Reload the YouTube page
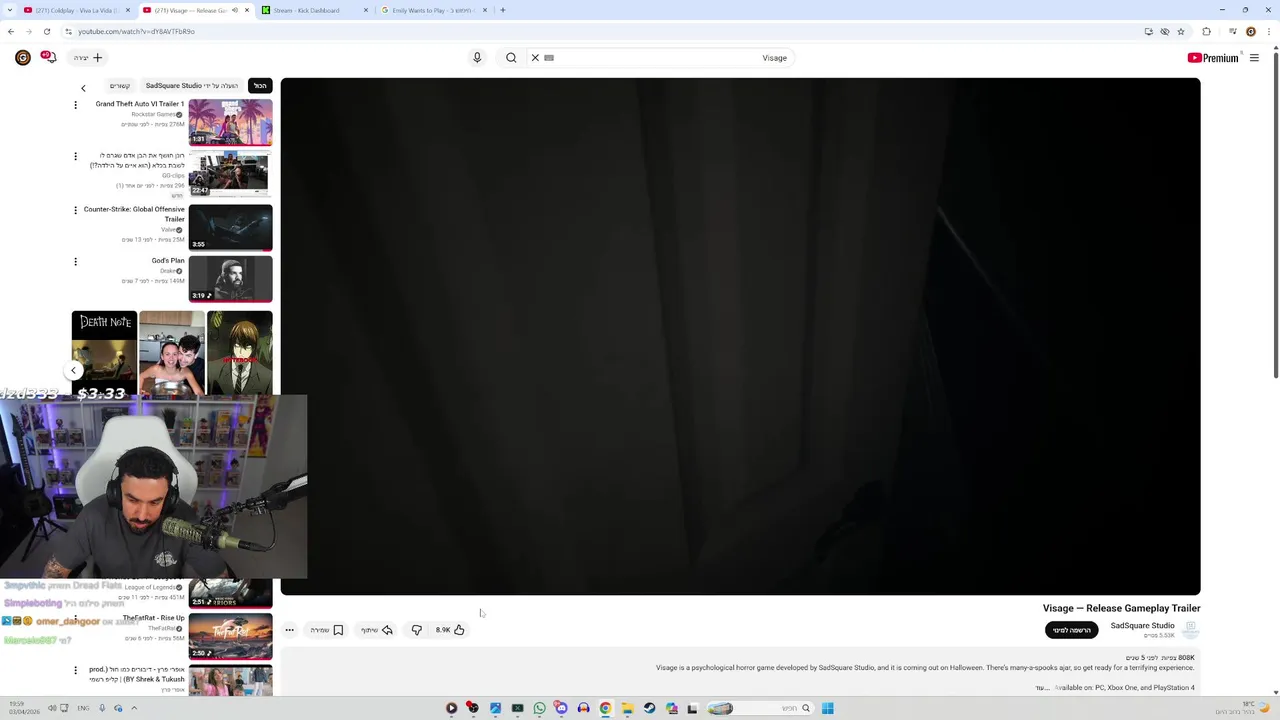The image size is (1280, 720). pos(46,31)
